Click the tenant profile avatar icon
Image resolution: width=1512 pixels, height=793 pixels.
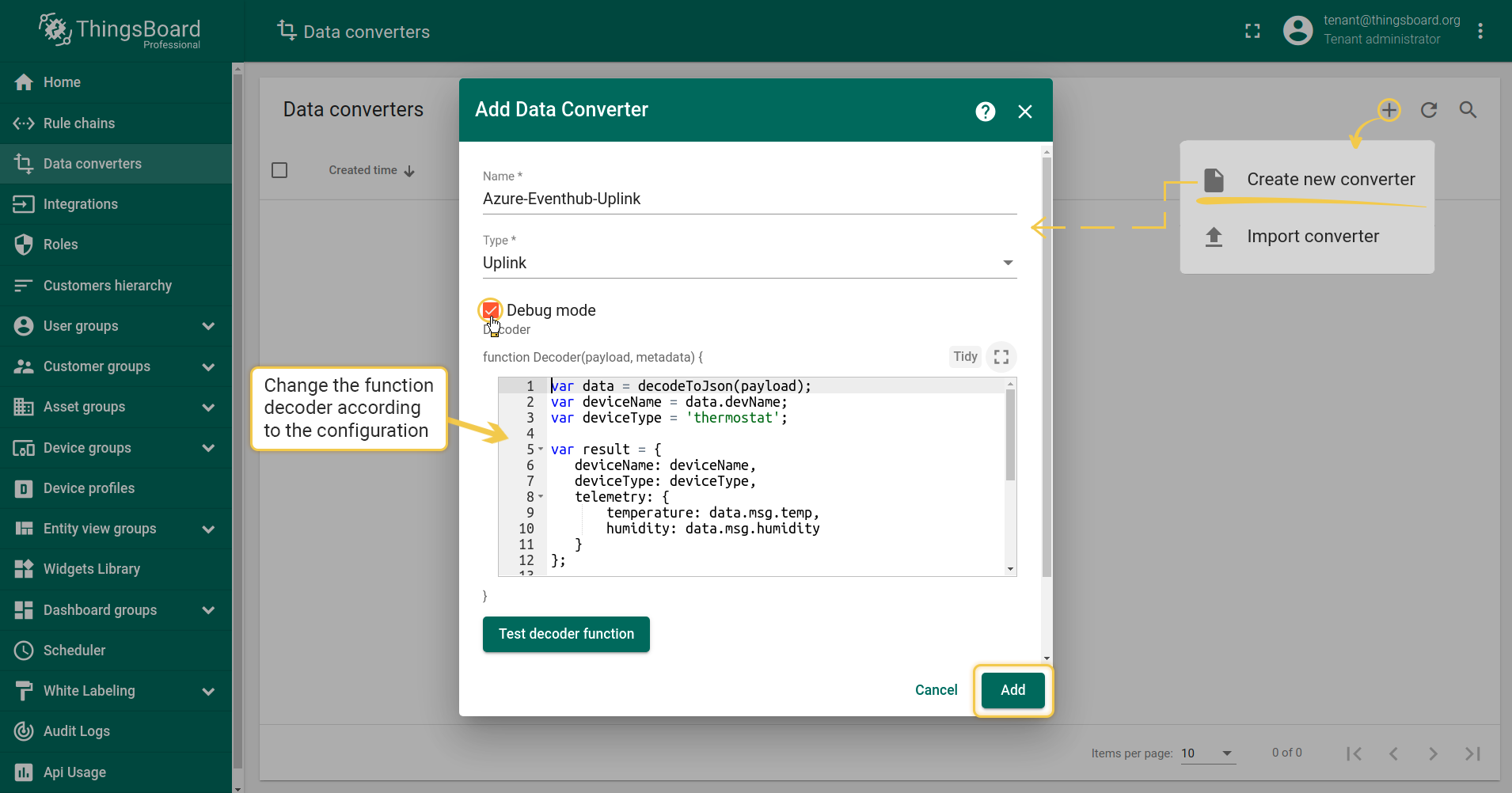click(1297, 31)
